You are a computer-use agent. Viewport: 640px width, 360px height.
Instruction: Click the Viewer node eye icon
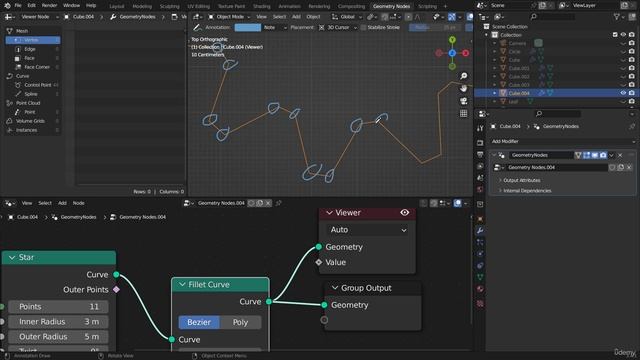(404, 213)
